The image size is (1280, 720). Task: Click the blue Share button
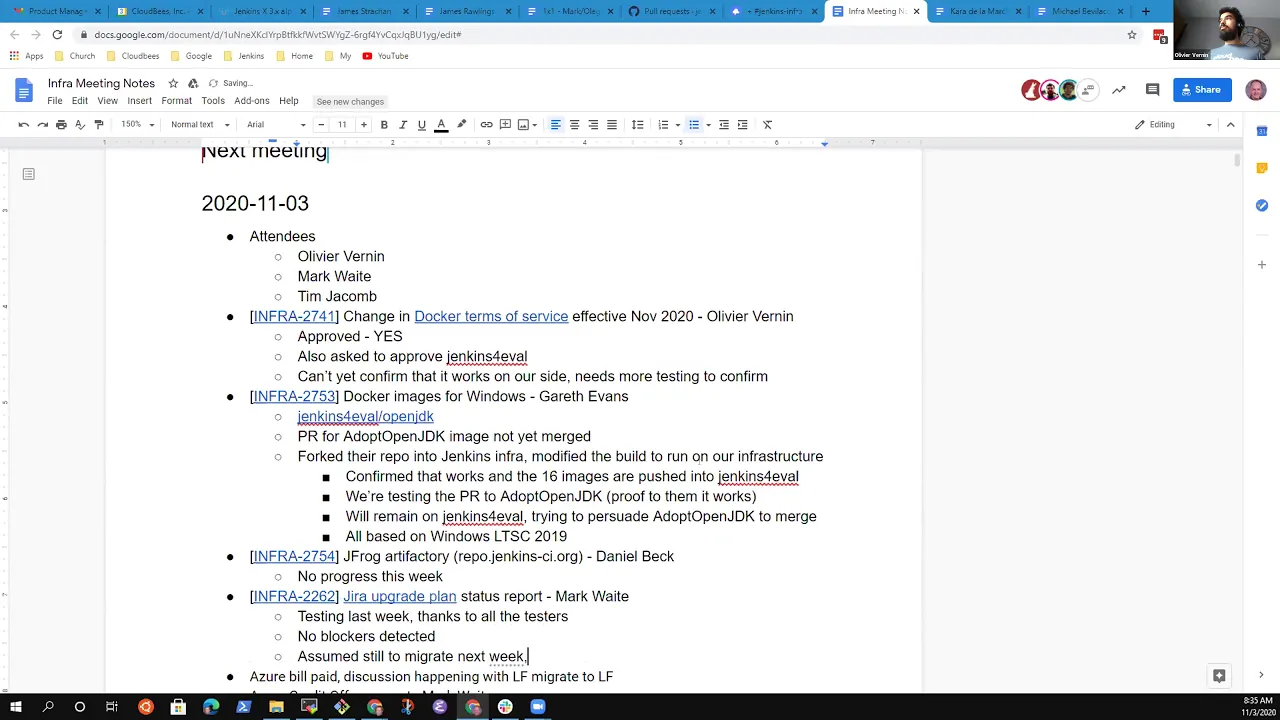click(x=1201, y=90)
